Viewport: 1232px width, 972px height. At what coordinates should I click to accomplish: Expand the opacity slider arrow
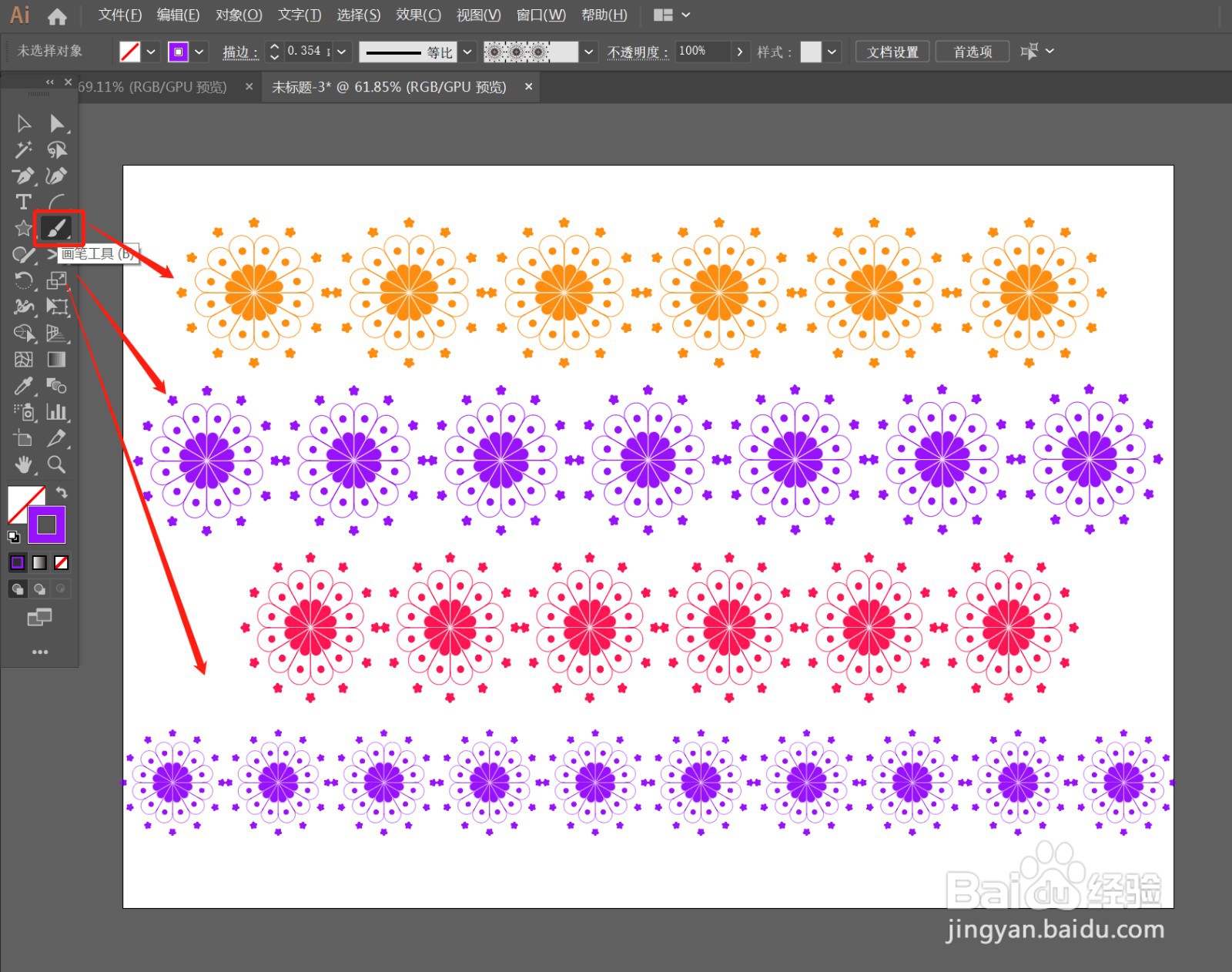coord(740,52)
